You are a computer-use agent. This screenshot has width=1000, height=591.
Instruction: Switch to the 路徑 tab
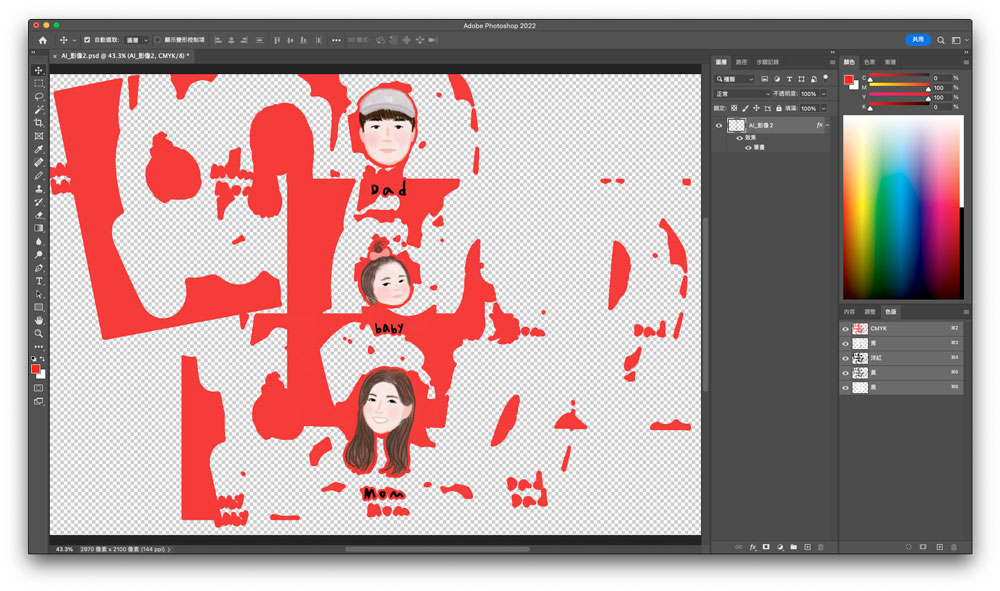click(741, 62)
